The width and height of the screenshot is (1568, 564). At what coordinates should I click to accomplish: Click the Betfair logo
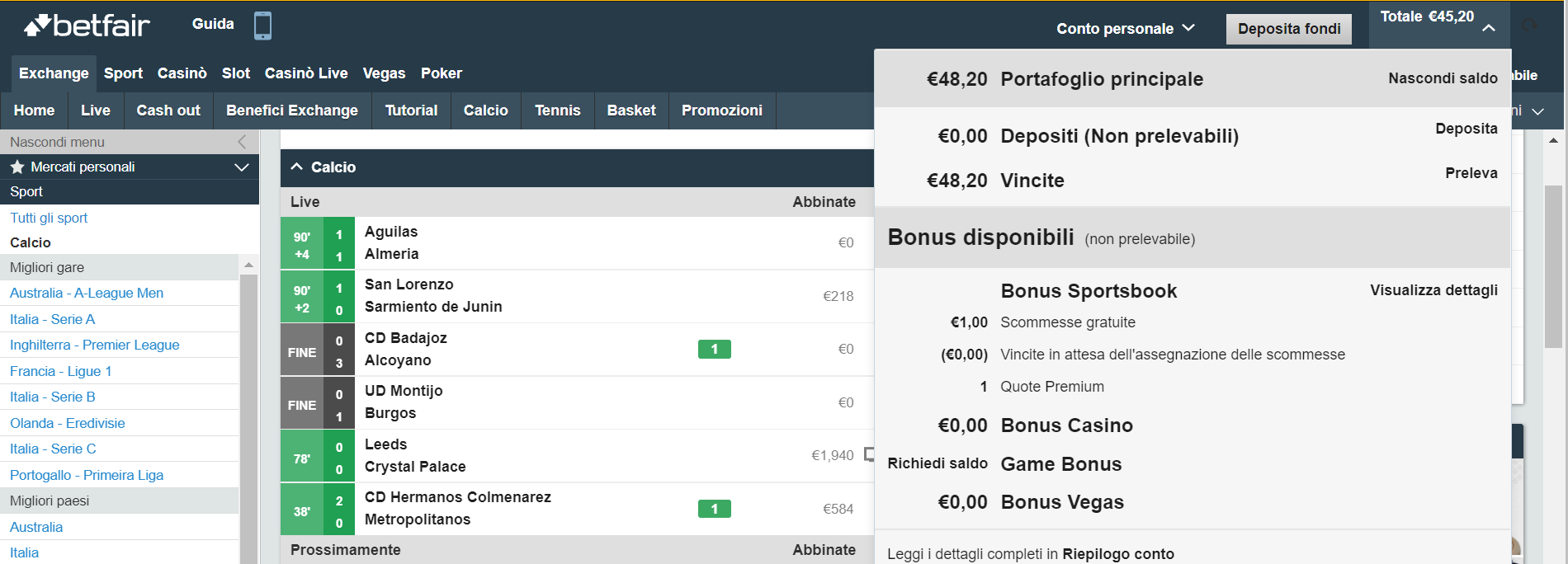click(87, 26)
